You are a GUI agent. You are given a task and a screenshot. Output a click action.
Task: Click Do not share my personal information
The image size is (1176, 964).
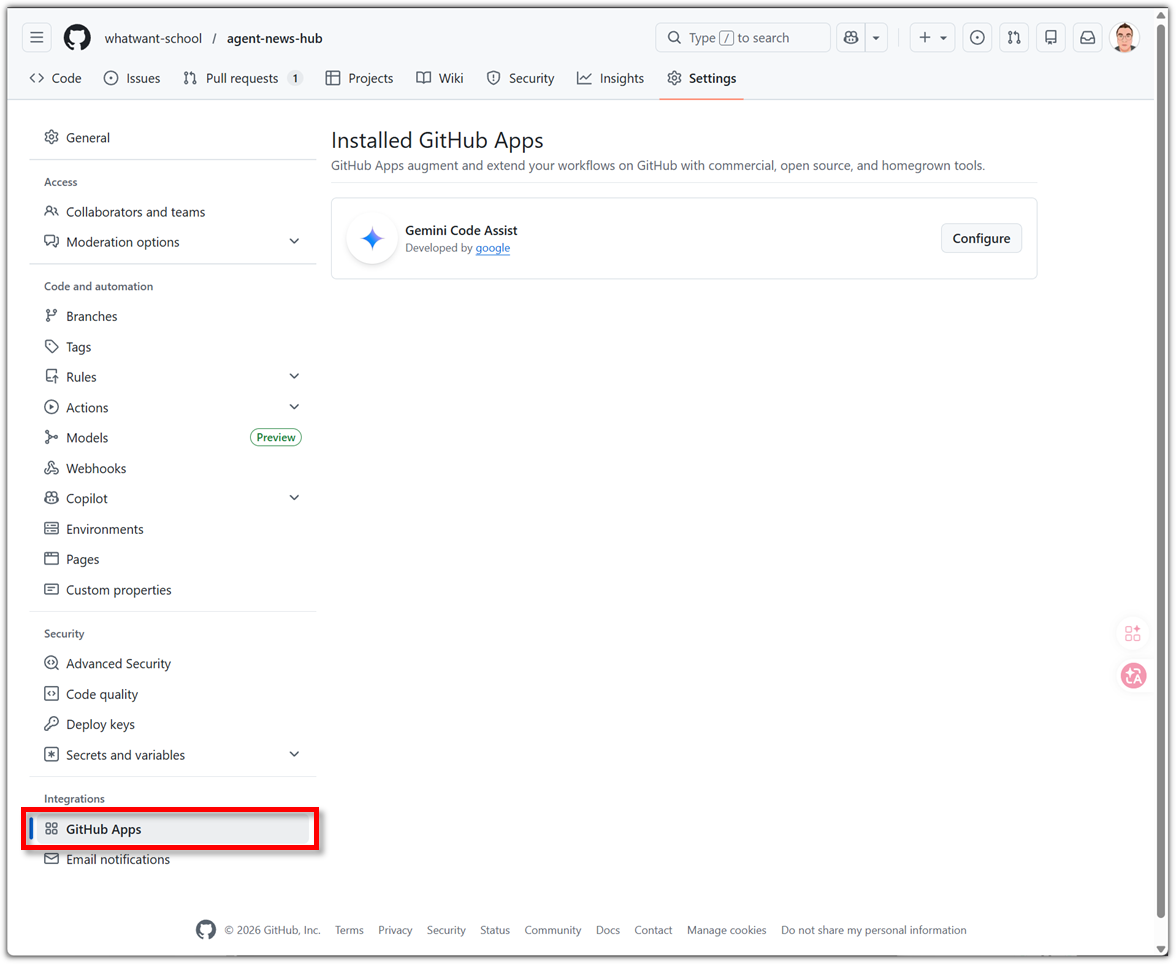click(874, 930)
